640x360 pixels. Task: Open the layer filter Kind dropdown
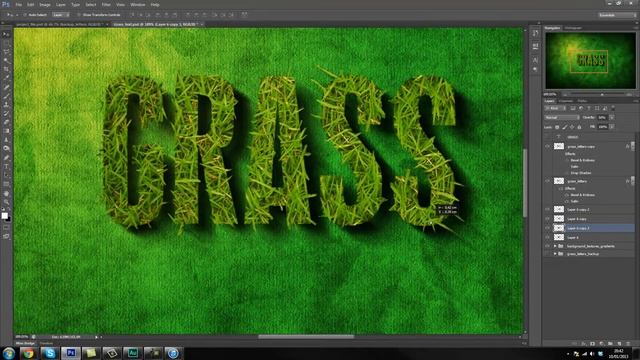(x=556, y=108)
